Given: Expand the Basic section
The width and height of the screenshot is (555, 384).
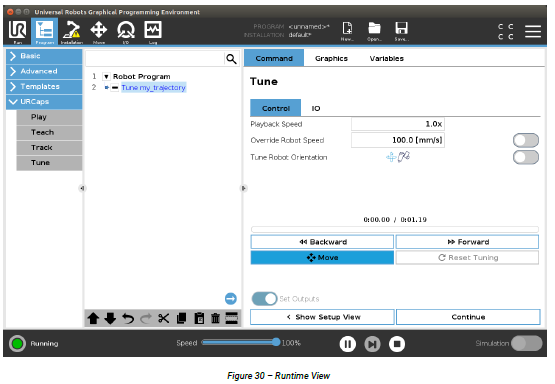Looking at the screenshot, I should tap(44, 56).
